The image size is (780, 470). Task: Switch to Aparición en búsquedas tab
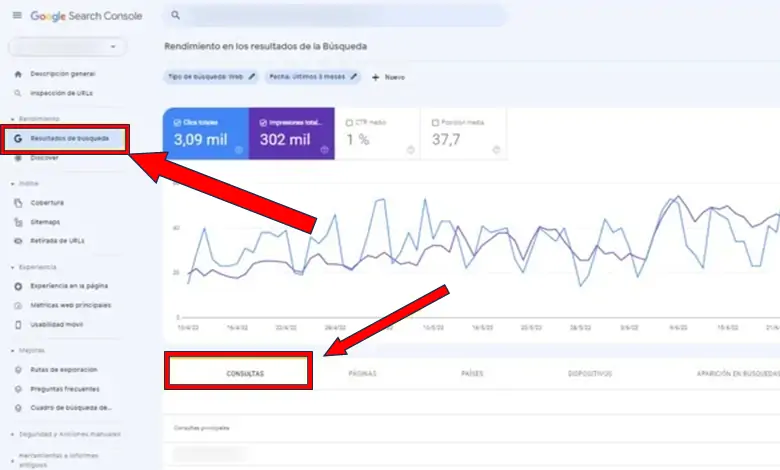click(x=738, y=374)
